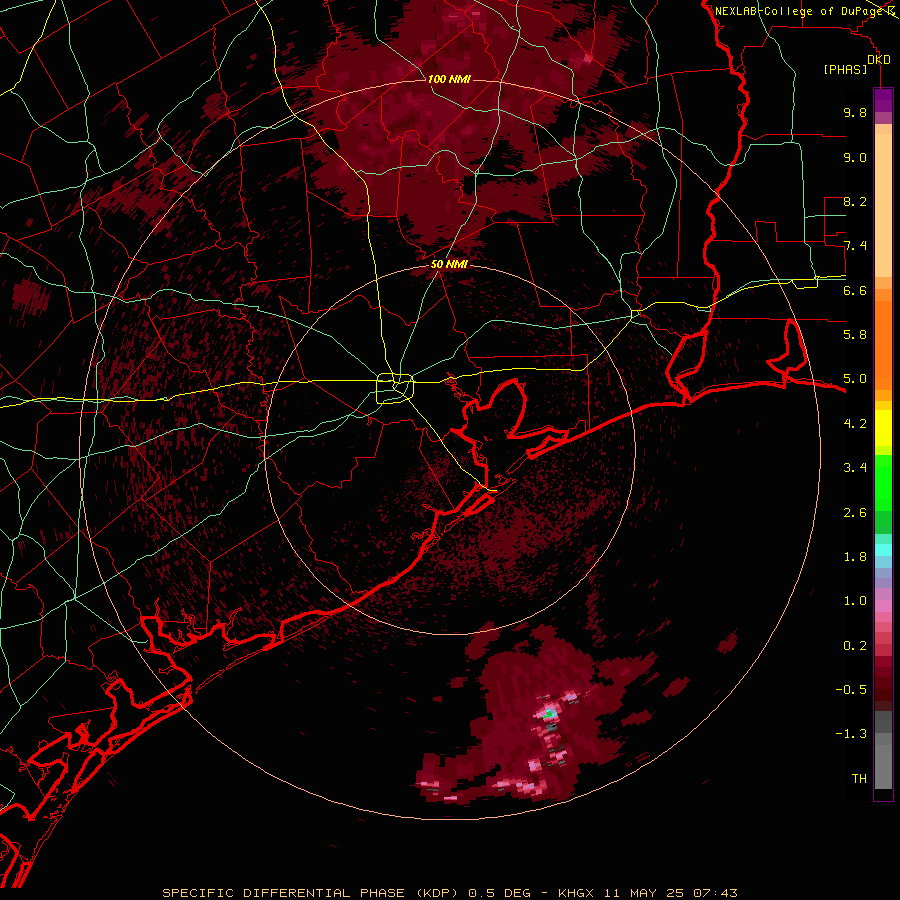
Task: Click the [PHAS] units label
Action: point(845,70)
